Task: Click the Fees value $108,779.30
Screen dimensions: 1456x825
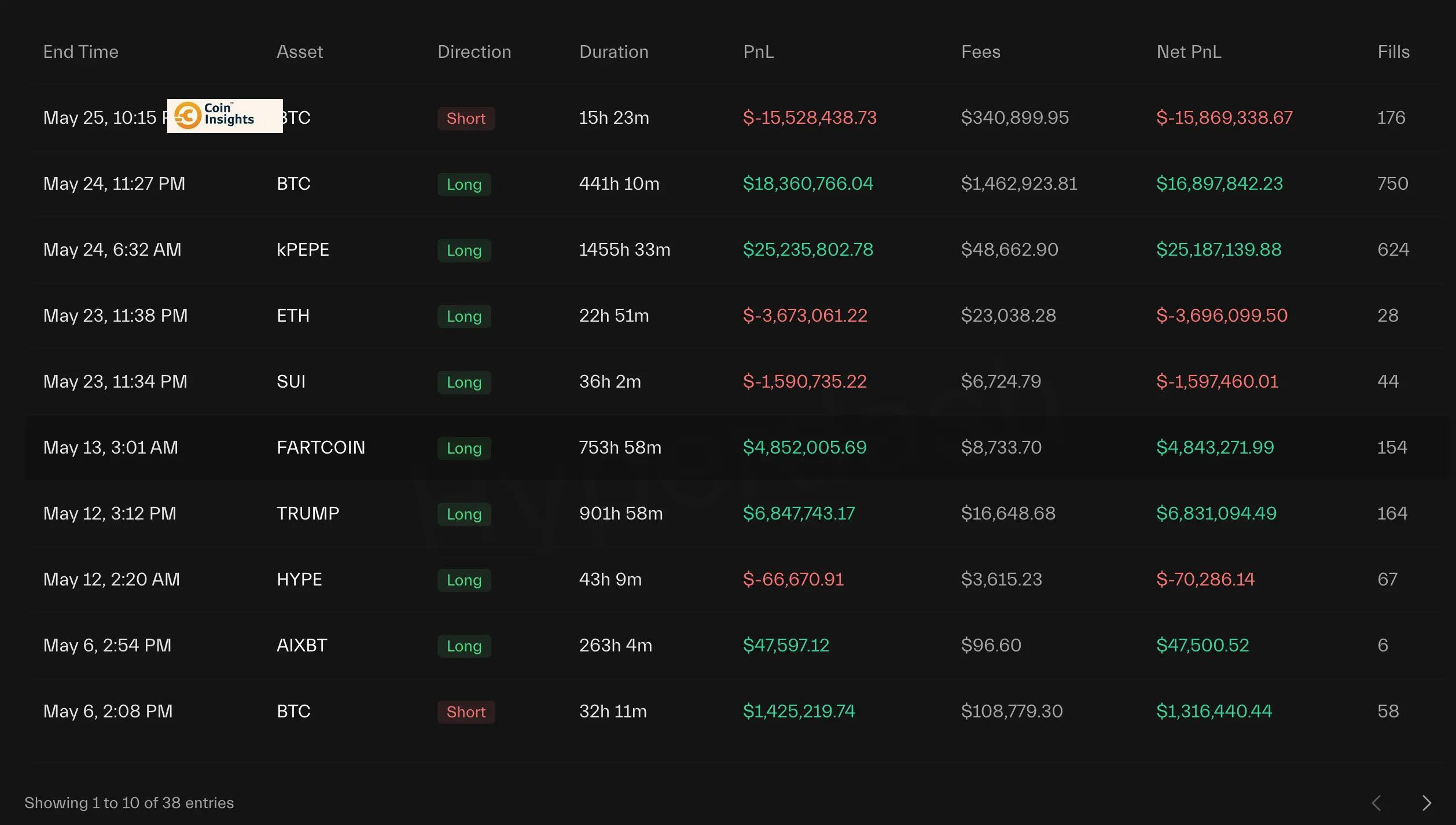Action: tap(1012, 711)
